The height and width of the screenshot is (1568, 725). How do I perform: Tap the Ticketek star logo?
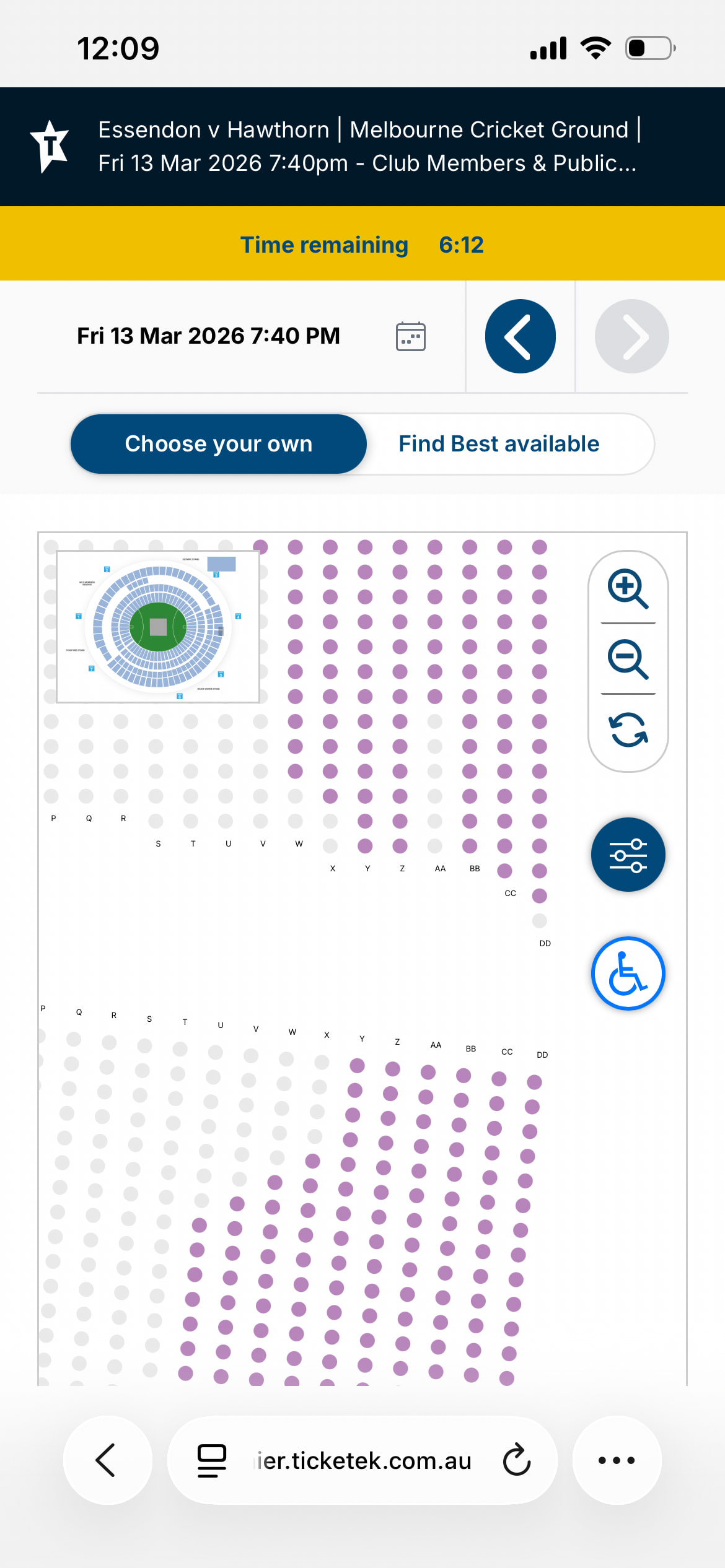50,146
